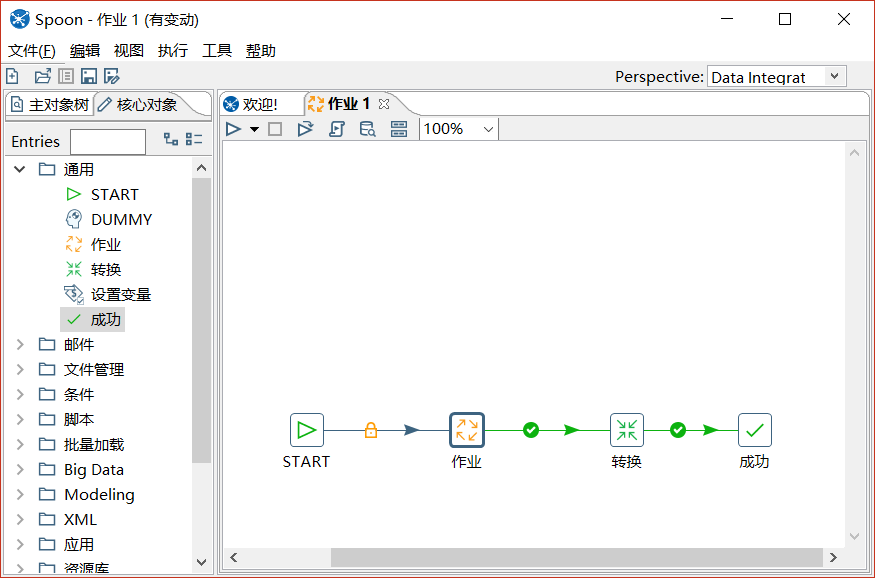875x578 pixels.
Task: Open the 工具 menu
Action: pos(217,51)
